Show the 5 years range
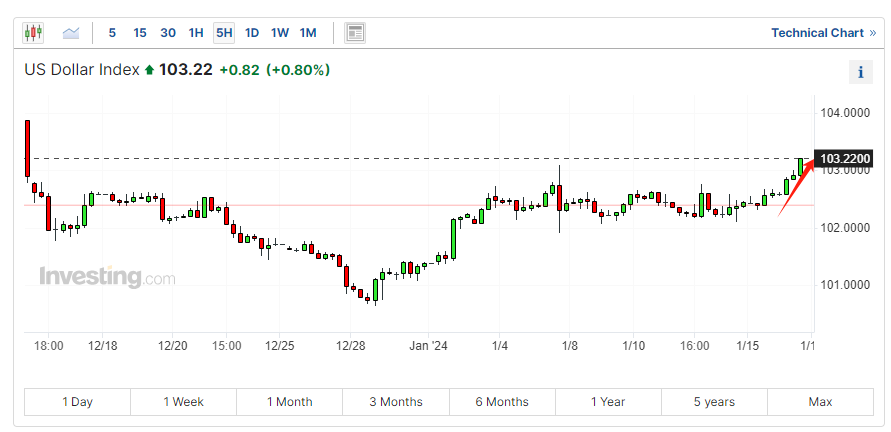Viewport: 891px width, 432px height. coord(714,402)
